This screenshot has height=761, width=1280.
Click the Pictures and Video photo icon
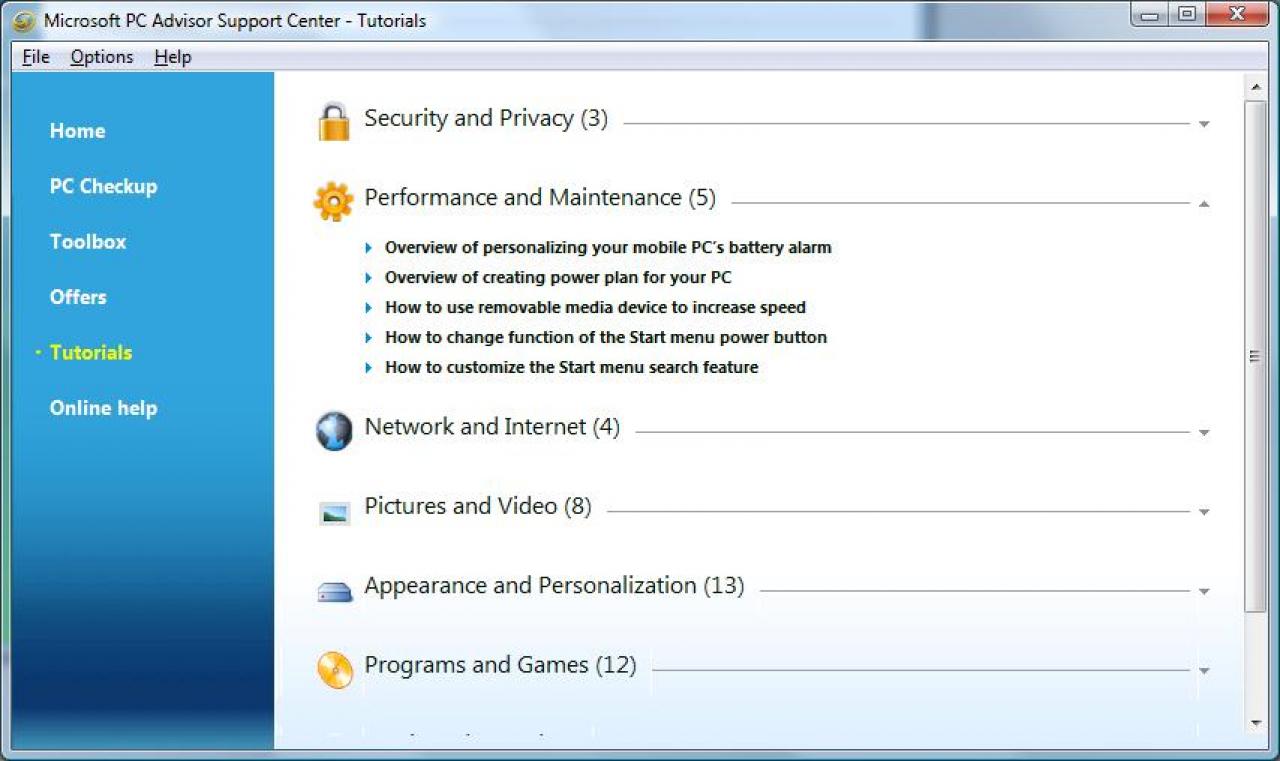334,513
